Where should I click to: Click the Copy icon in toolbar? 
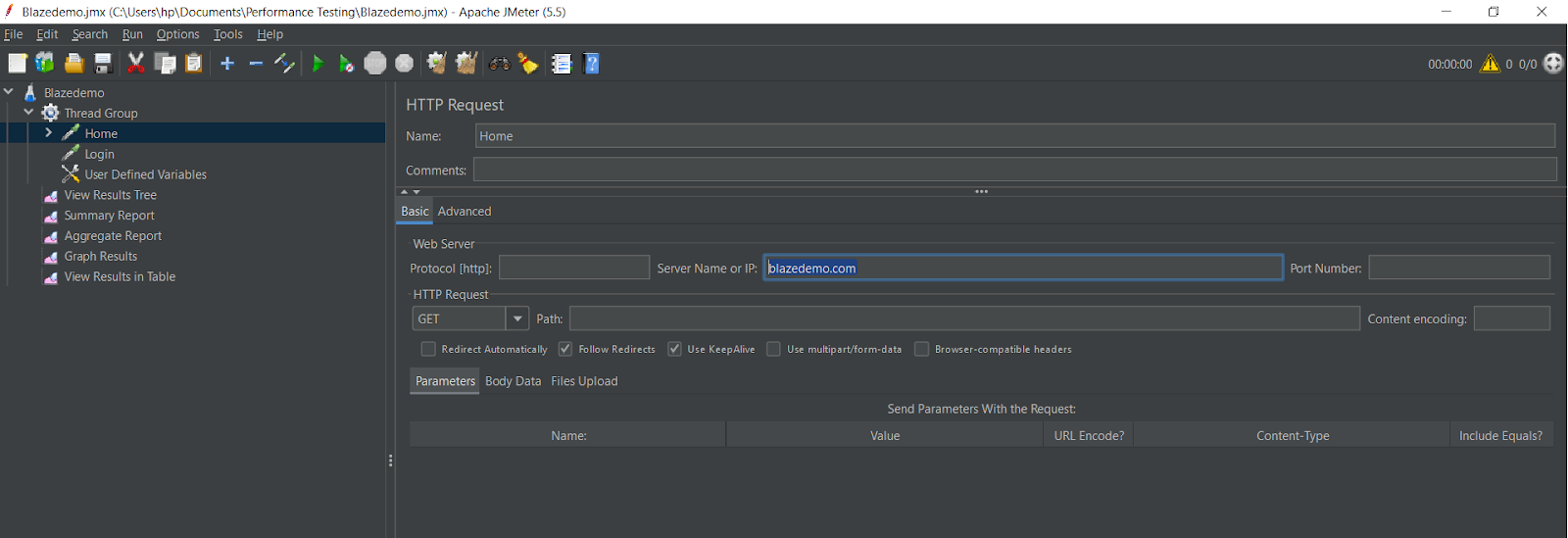166,64
